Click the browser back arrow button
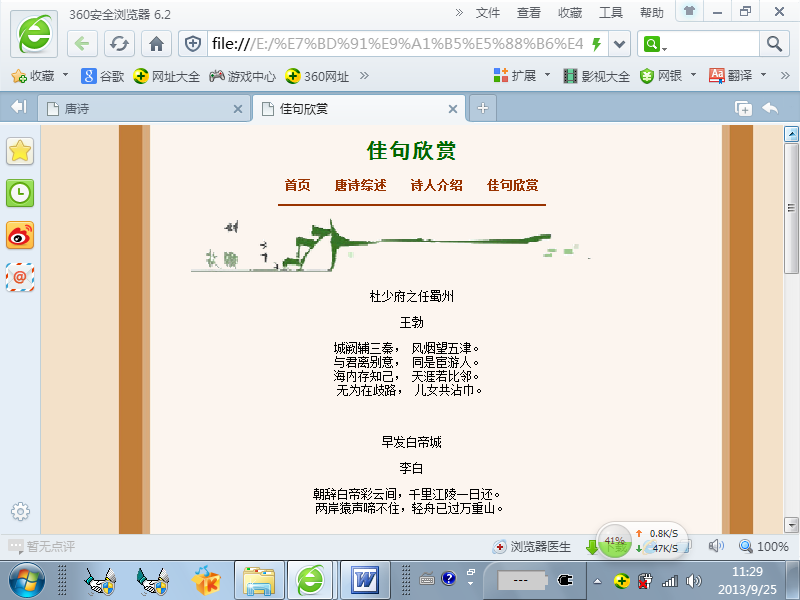This screenshot has width=800, height=600. [x=83, y=44]
